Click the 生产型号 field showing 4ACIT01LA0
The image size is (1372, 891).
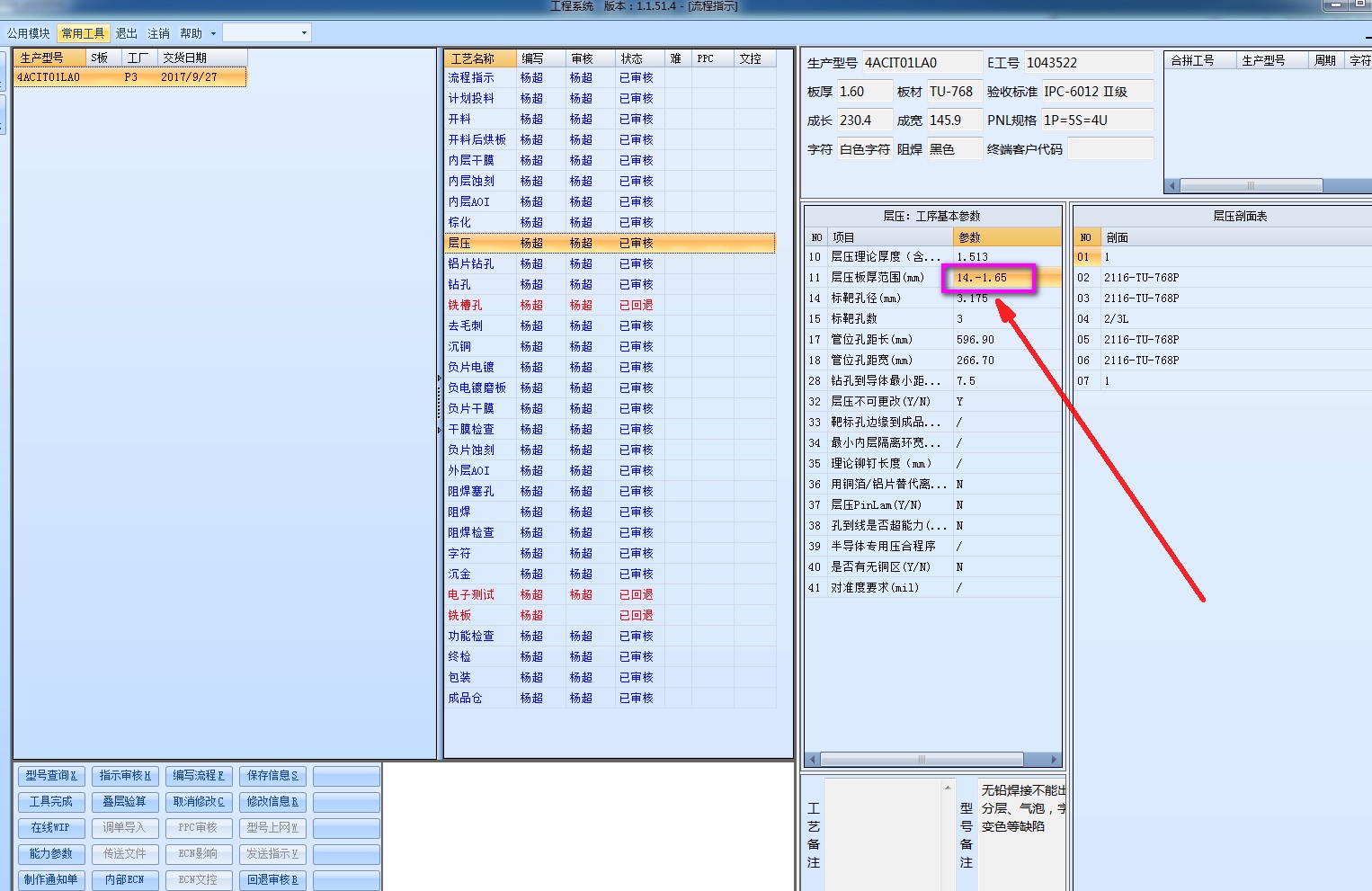coord(922,63)
